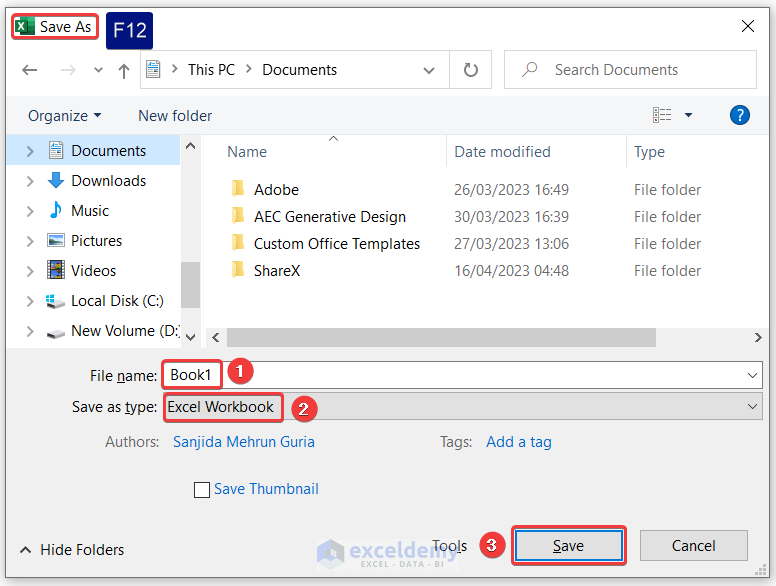Click the back navigation arrow
Screen dimensions: 776x586
coord(30,70)
